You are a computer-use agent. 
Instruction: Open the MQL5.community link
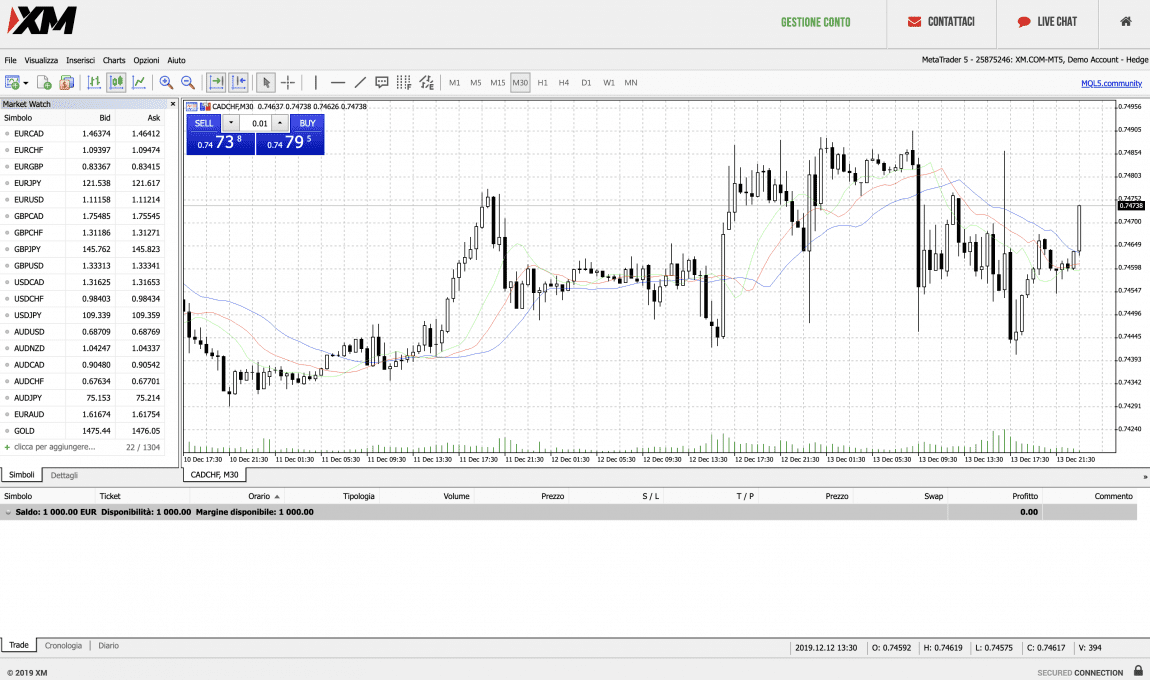coord(1111,83)
